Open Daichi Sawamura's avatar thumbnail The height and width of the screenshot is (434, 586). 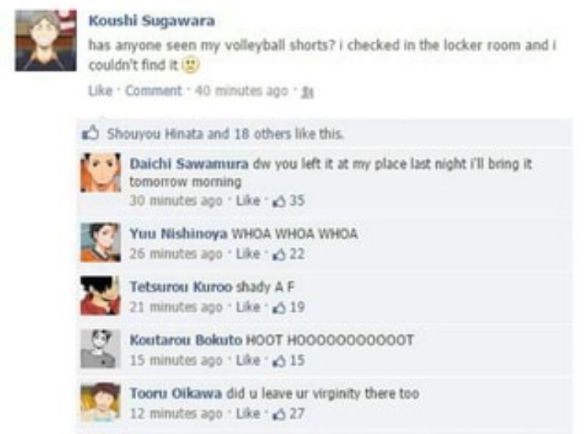tap(101, 172)
